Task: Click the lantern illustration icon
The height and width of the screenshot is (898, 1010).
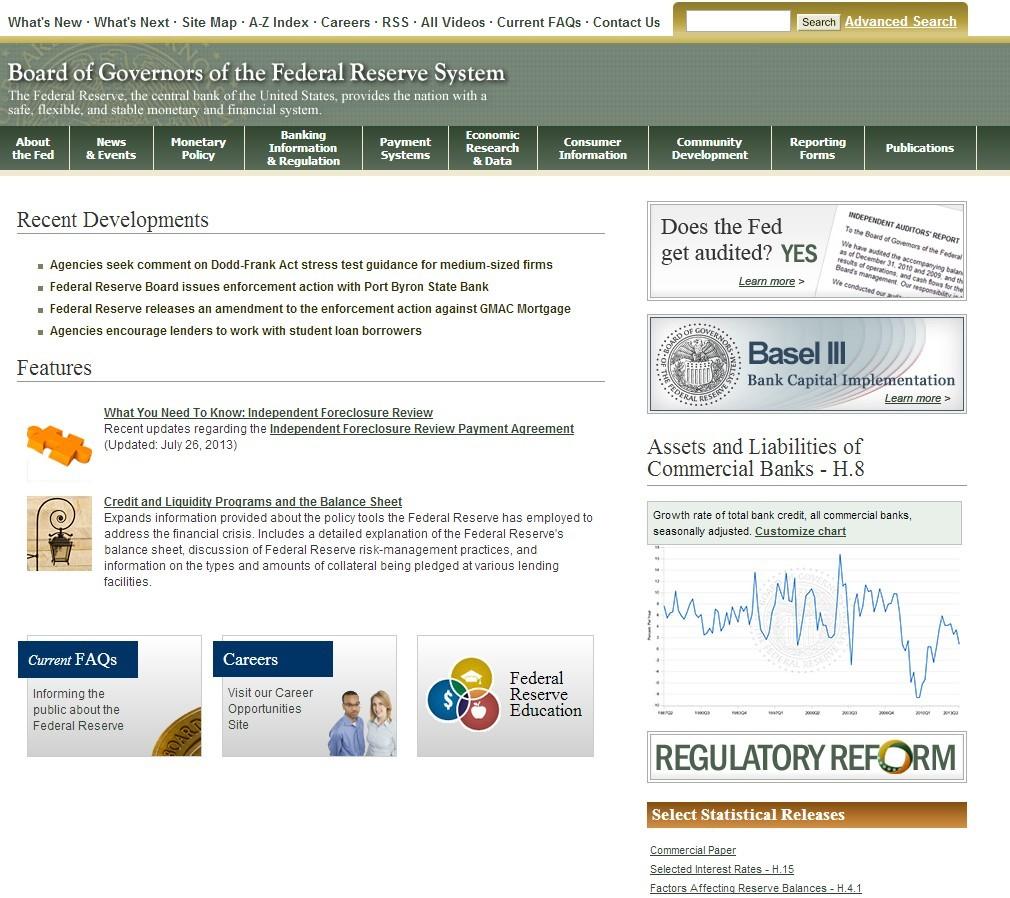Action: (x=59, y=532)
